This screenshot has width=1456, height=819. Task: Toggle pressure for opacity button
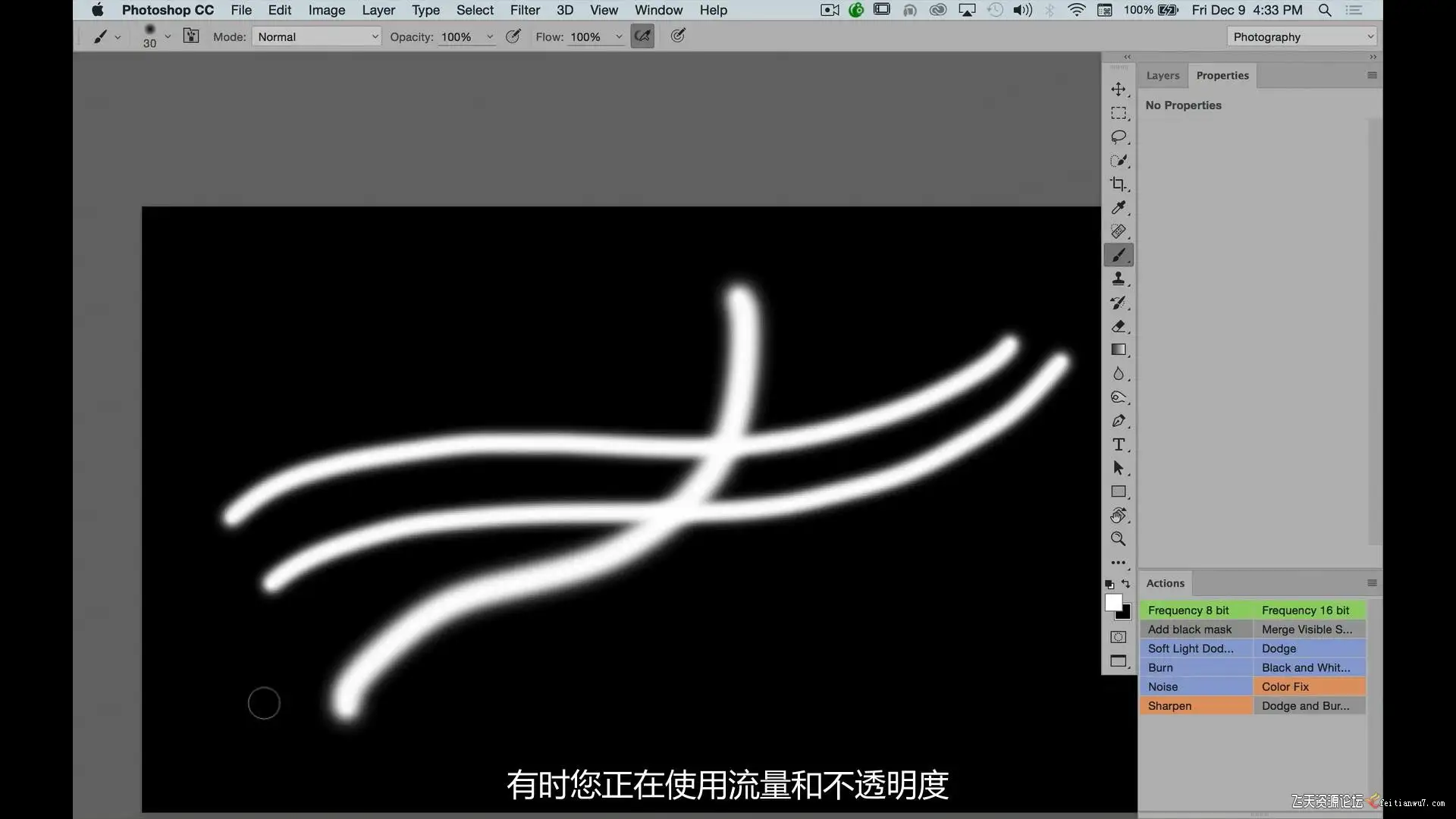point(513,36)
